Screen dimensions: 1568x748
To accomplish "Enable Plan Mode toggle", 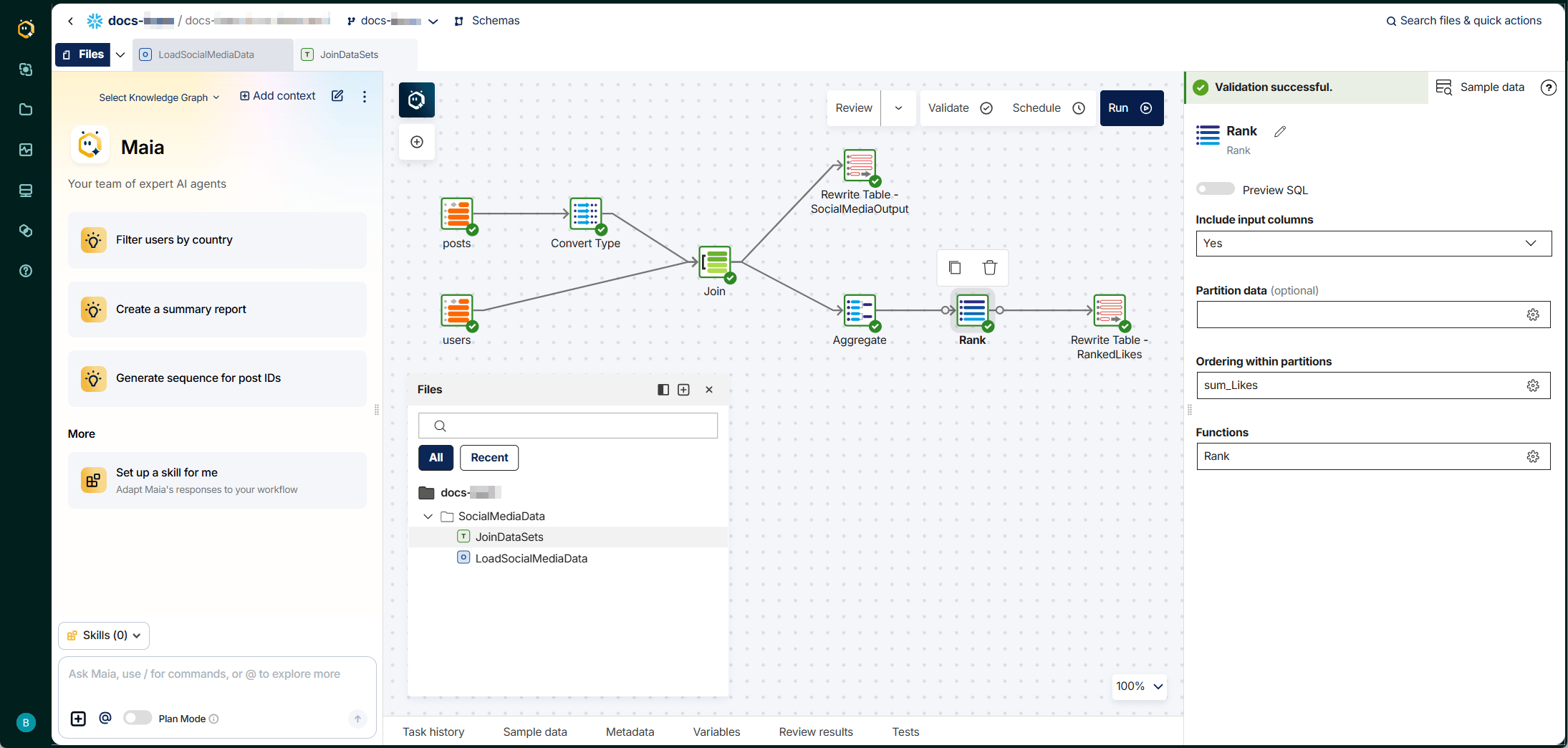I will [137, 718].
